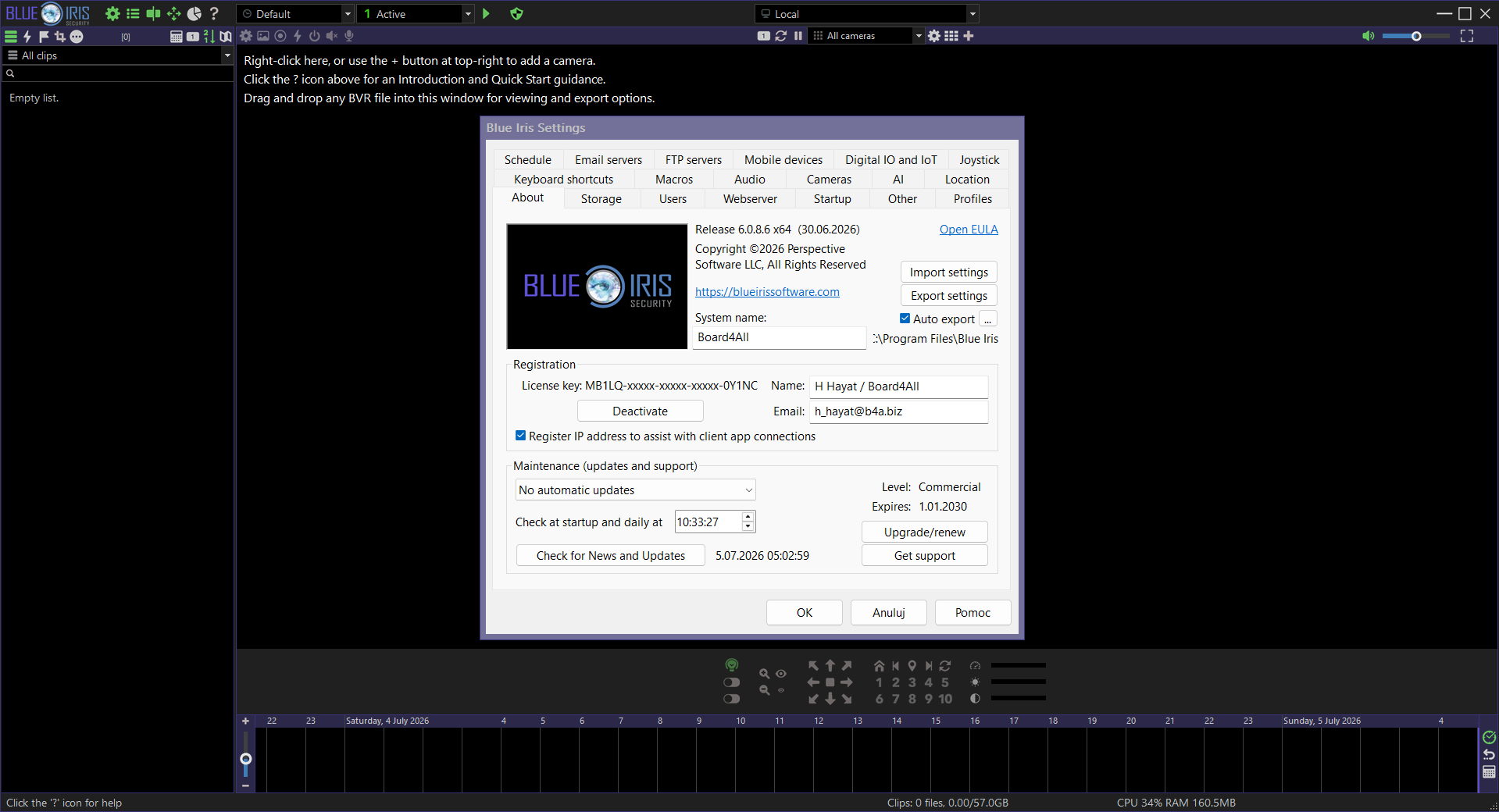Click the crop icon in clips toolbar
Image resolution: width=1499 pixels, height=812 pixels.
(59, 36)
